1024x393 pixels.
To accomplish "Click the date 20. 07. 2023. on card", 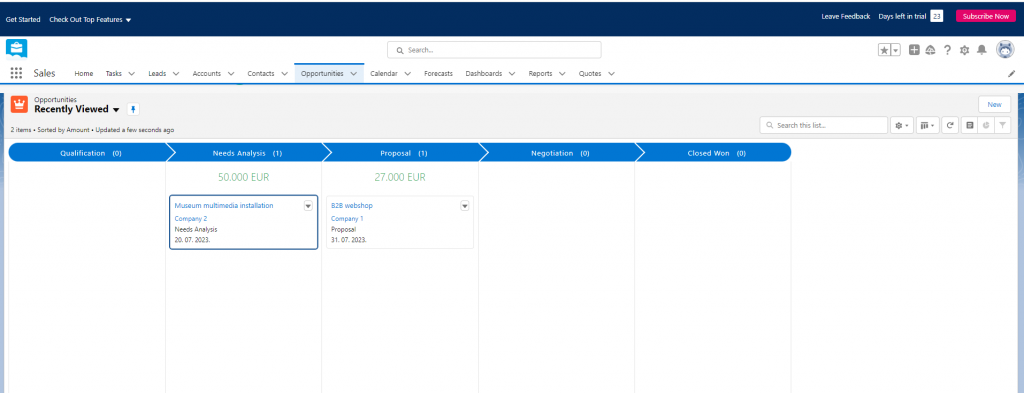I will coord(193,240).
